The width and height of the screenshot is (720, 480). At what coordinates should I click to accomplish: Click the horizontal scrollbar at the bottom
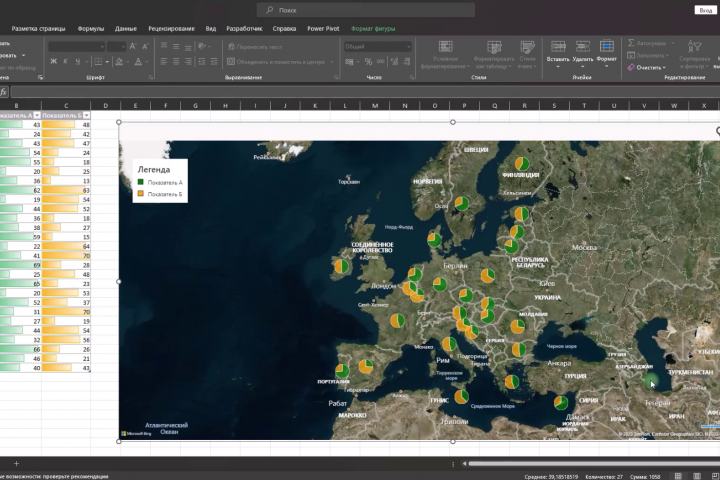coord(590,463)
